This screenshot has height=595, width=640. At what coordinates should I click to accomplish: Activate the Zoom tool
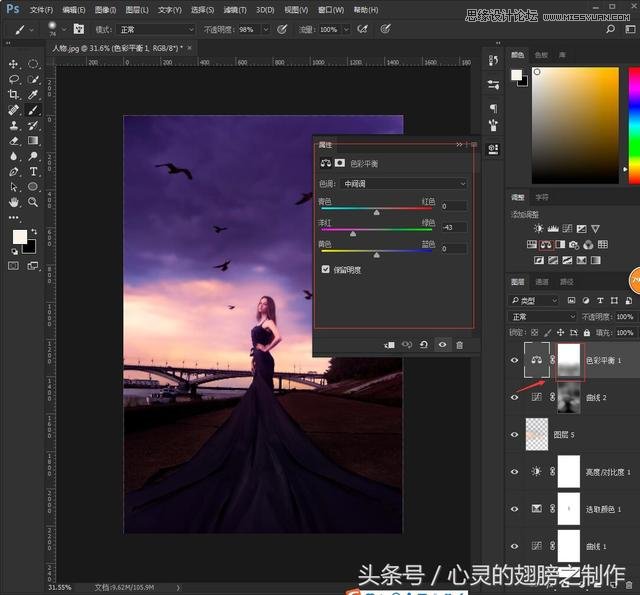point(33,202)
